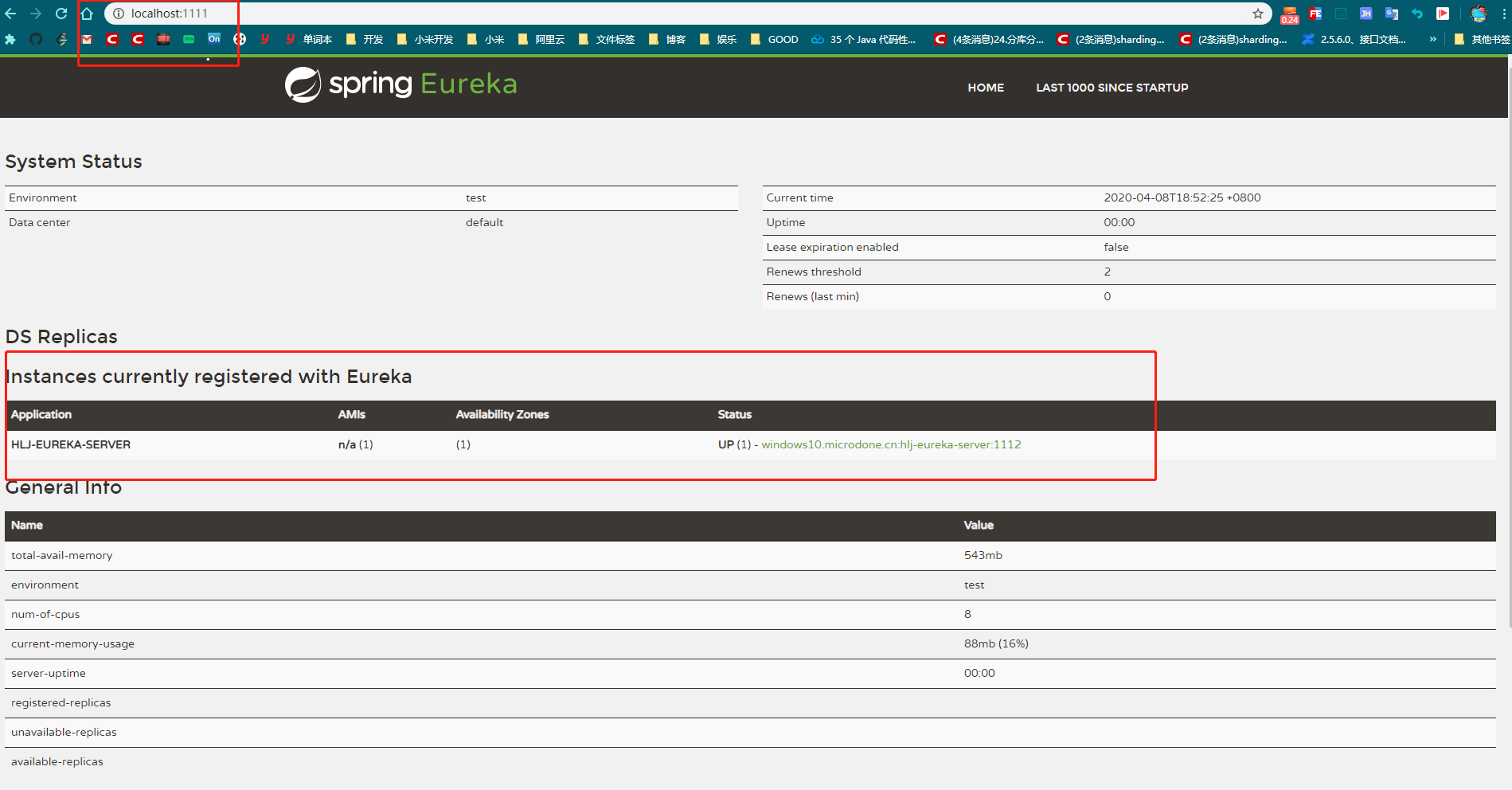This screenshot has height=790, width=1512.
Task: Go to the HOME nav item
Action: point(986,88)
